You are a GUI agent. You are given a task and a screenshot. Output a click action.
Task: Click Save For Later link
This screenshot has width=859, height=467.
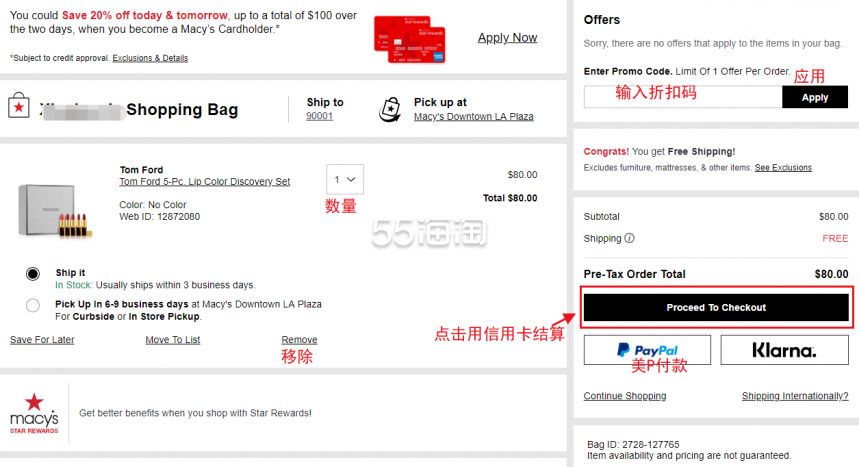click(x=42, y=340)
